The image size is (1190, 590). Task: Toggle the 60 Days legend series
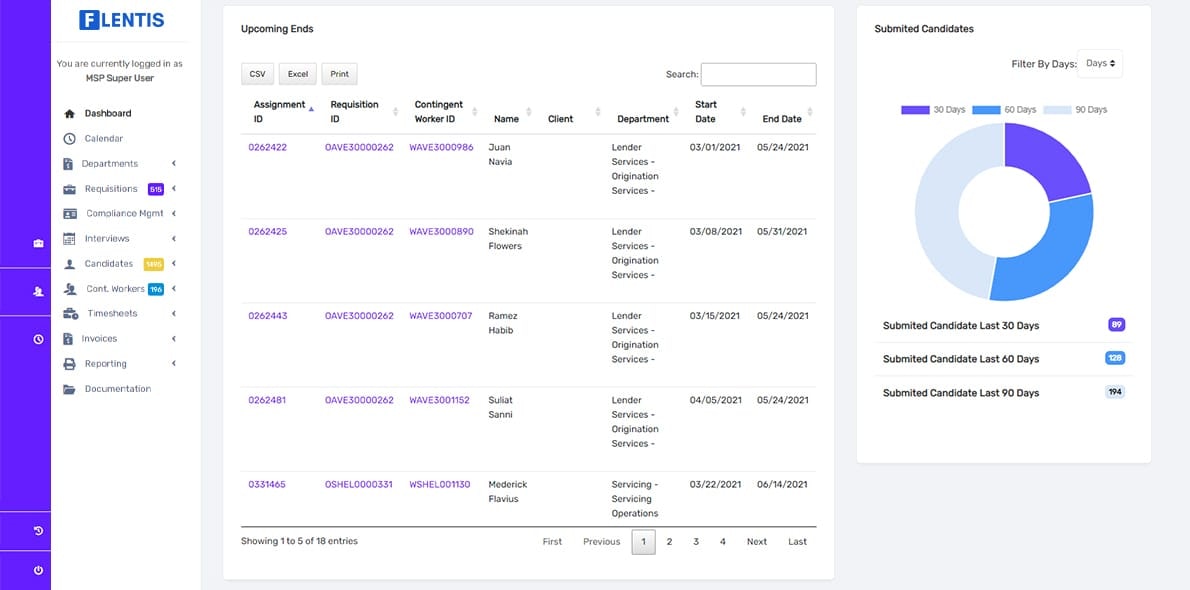point(1003,110)
